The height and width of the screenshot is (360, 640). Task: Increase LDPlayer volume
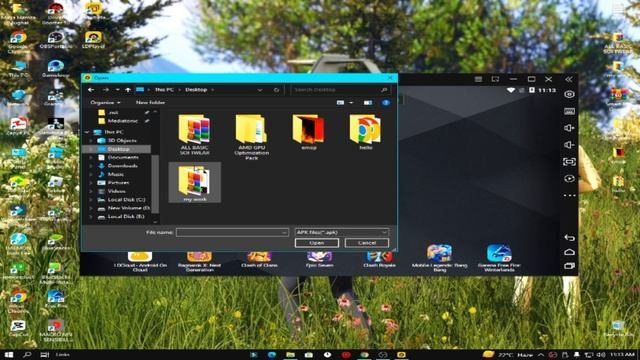(569, 128)
